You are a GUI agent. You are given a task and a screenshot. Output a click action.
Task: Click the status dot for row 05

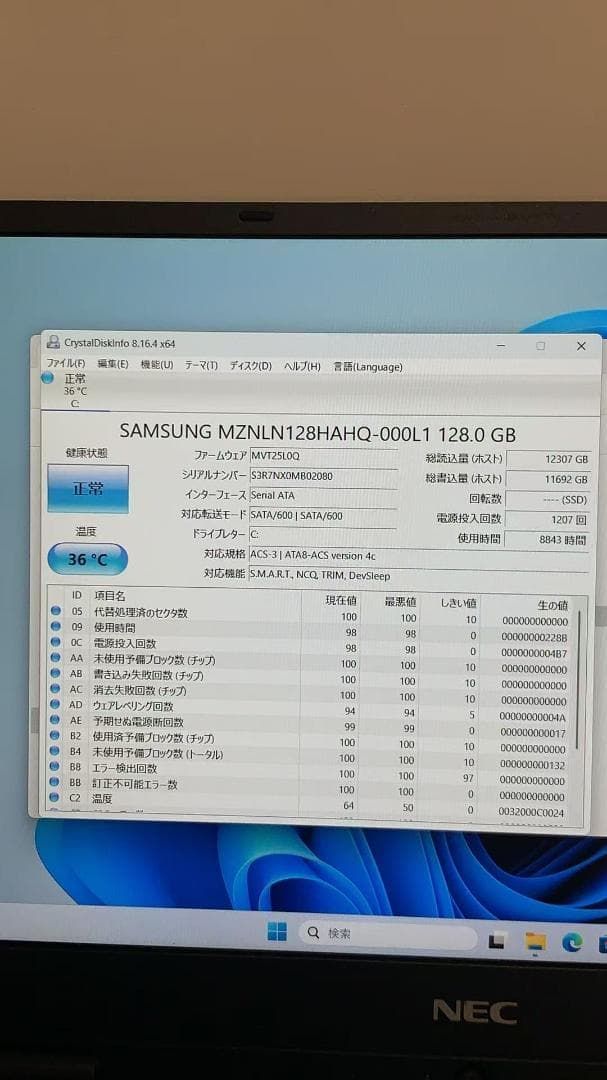coord(56,610)
